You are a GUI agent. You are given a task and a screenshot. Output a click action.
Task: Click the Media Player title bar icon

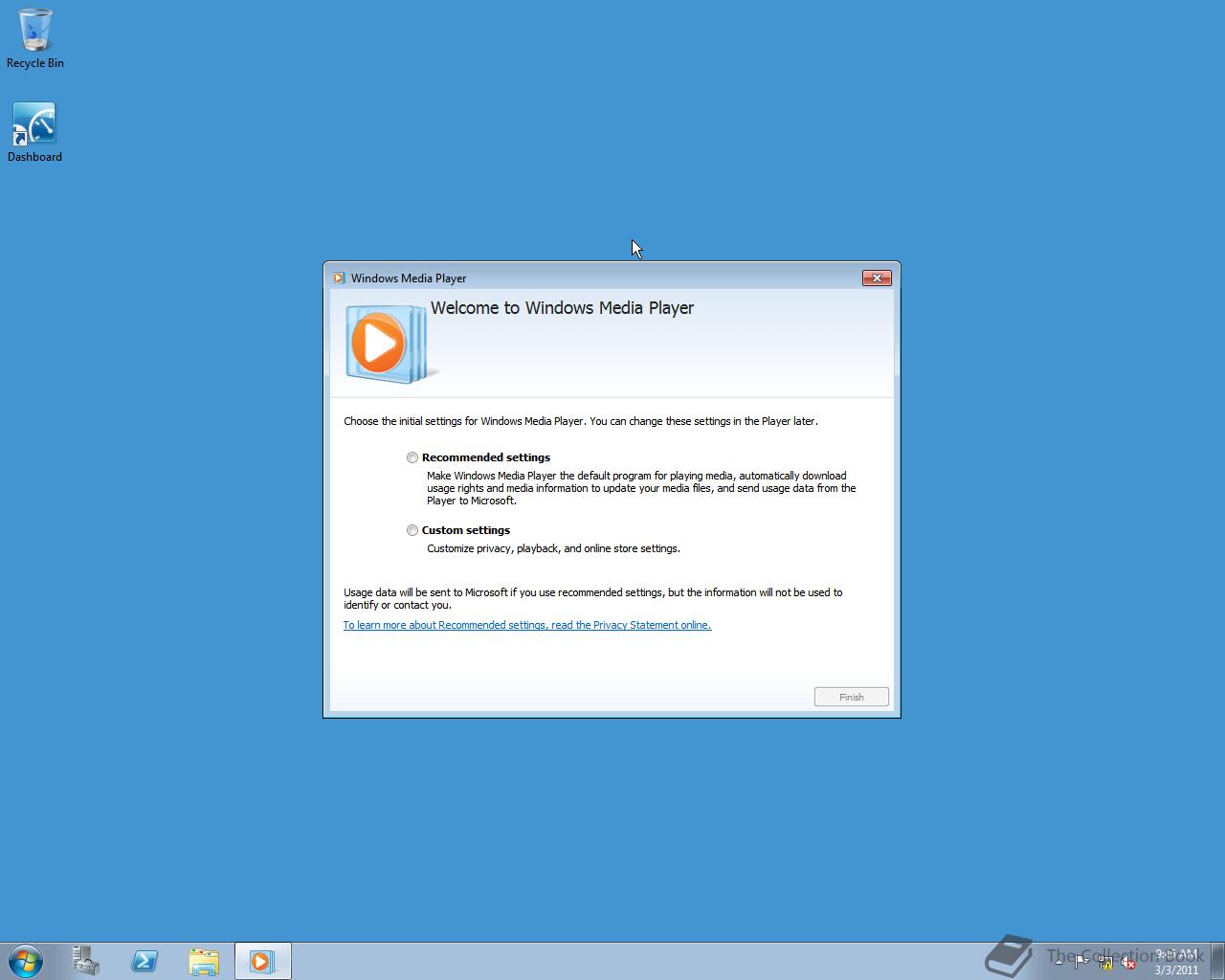point(339,278)
